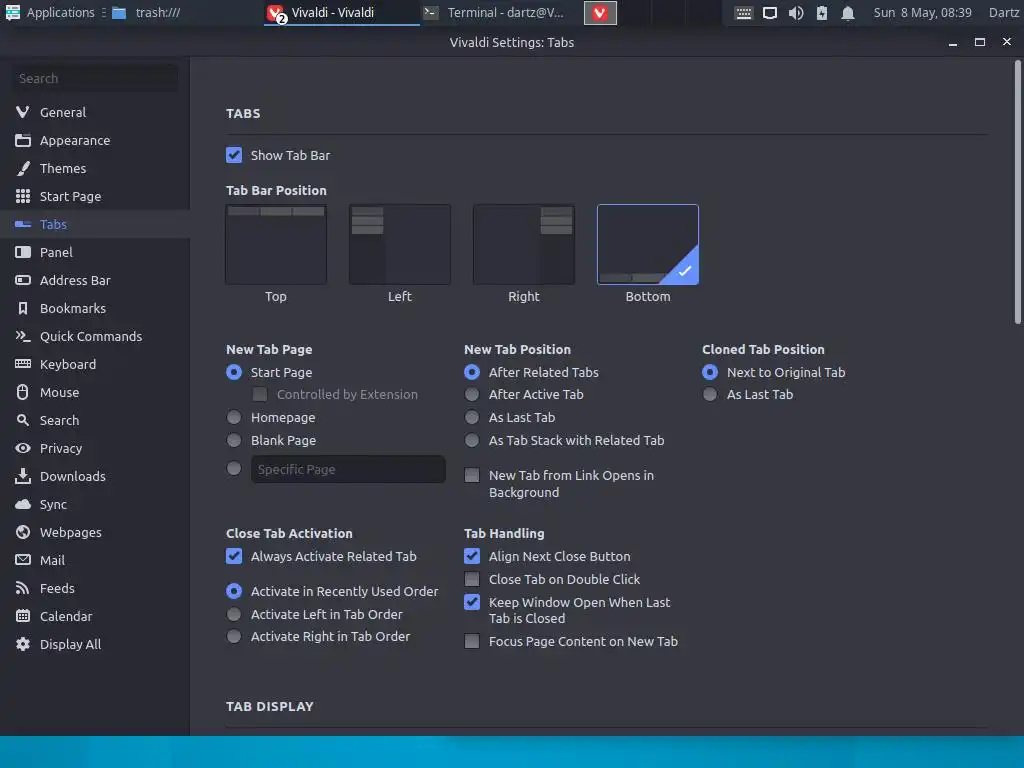Click the Panel sidebar icon

pyautogui.click(x=23, y=252)
